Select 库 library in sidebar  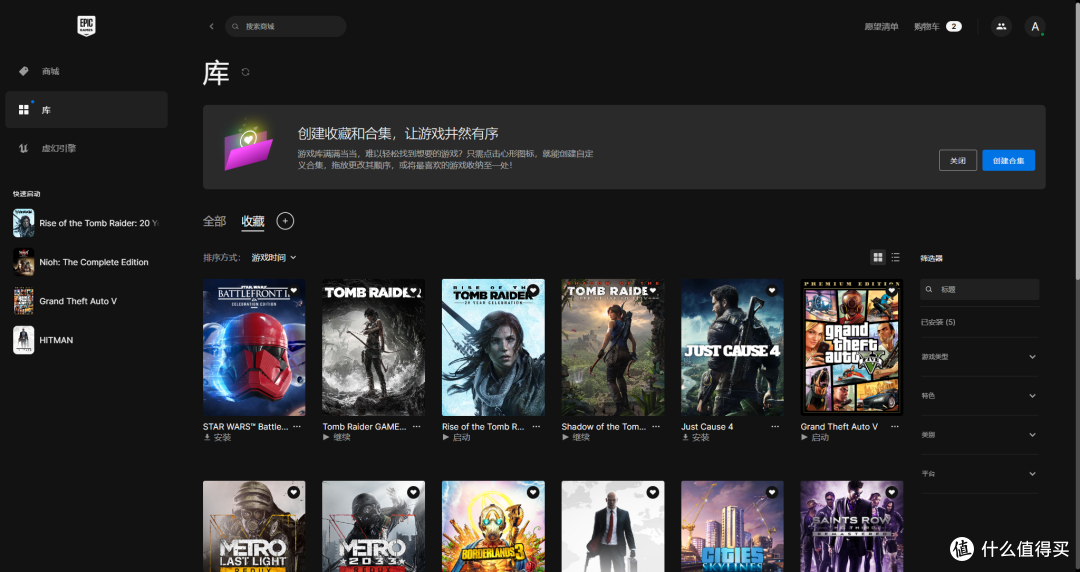coord(86,110)
